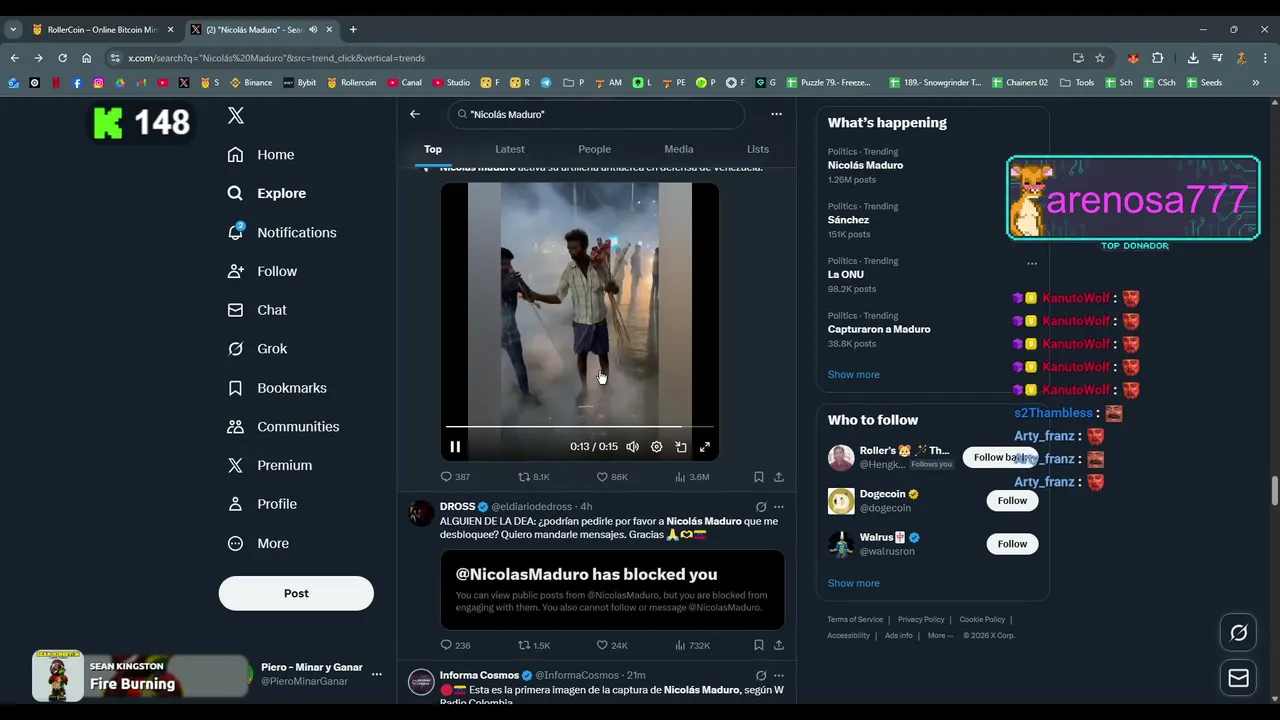View analytics of 3.6M views post
This screenshot has width=1280, height=720.
tap(692, 477)
